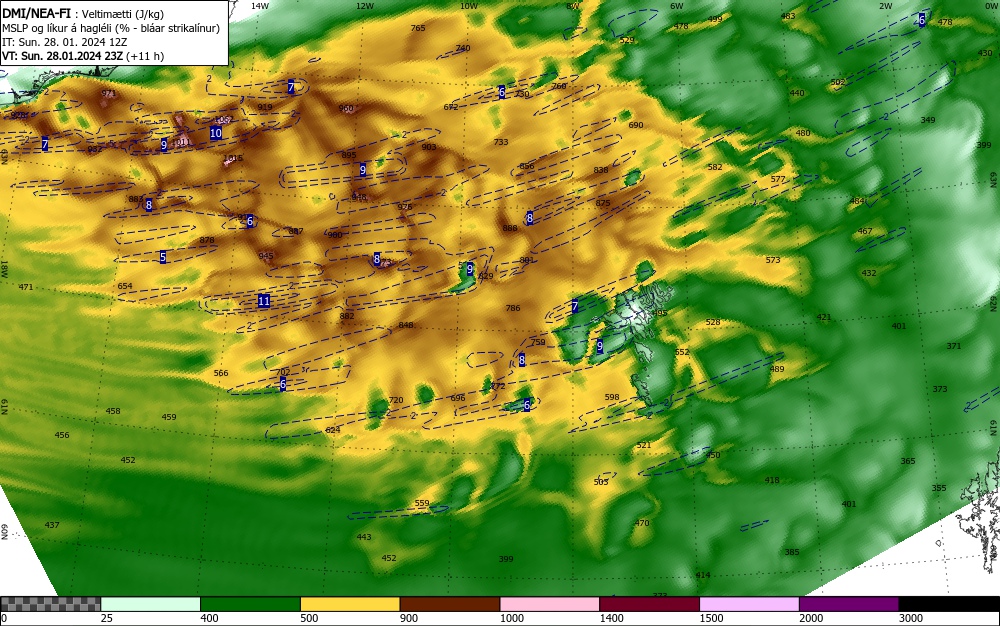Screen dimensions: 1000x626
Task: Click the map value '733'
Action: (501, 142)
